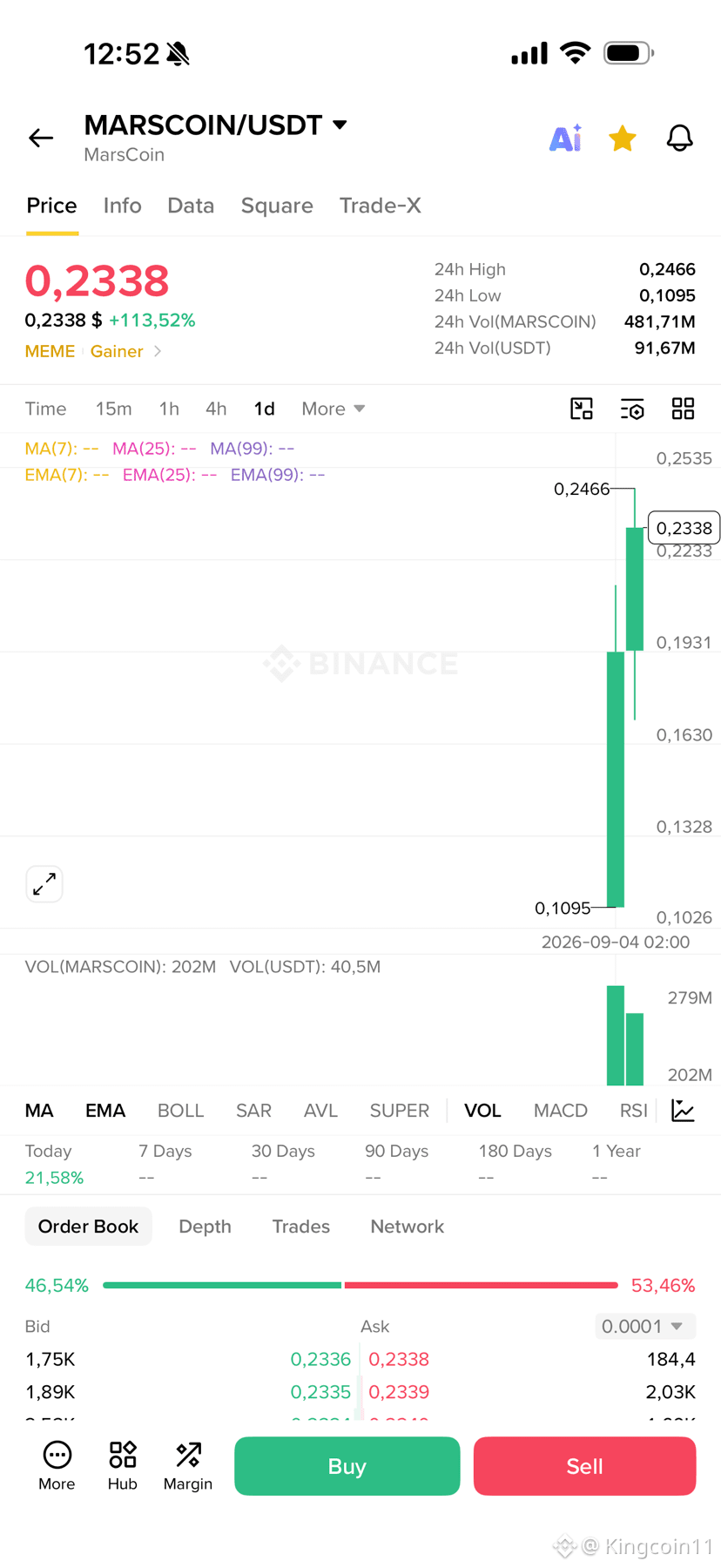Open the chart grid layout icon

point(684,409)
